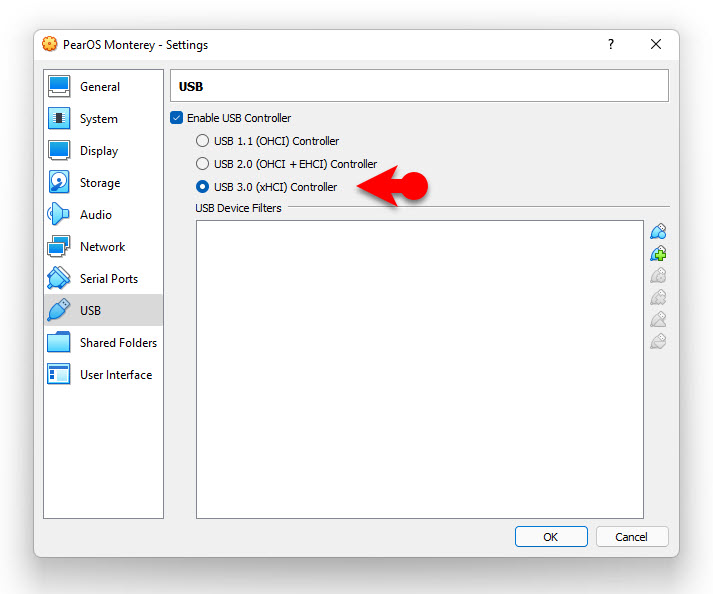This screenshot has height=594, width=713.
Task: Open the System settings category
Action: click(103, 119)
